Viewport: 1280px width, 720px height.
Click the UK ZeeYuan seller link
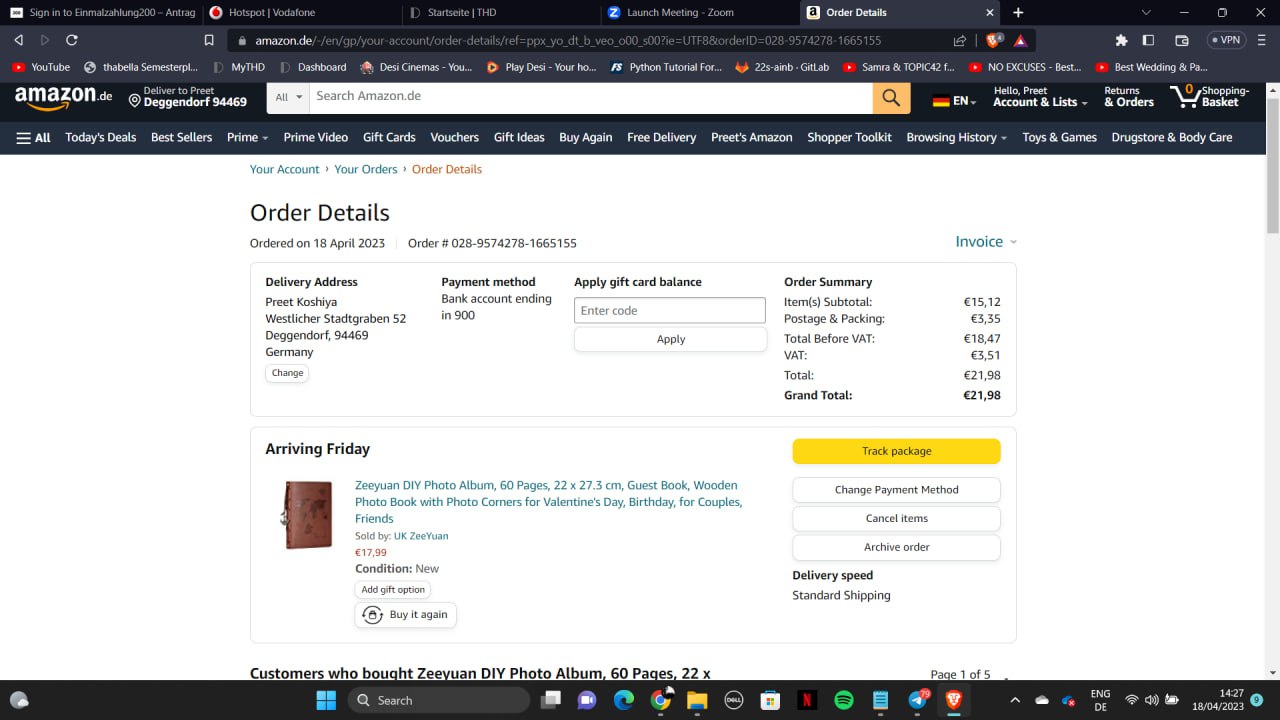421,536
